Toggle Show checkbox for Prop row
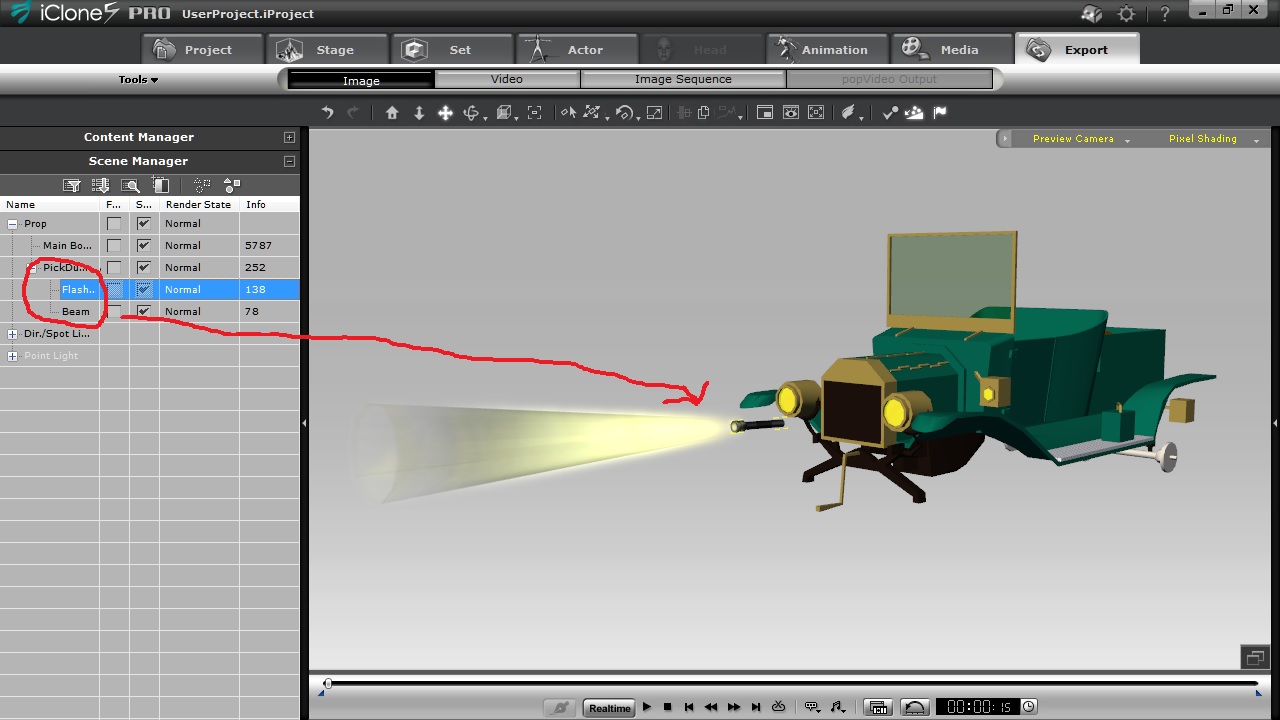The width and height of the screenshot is (1280, 720). 144,224
